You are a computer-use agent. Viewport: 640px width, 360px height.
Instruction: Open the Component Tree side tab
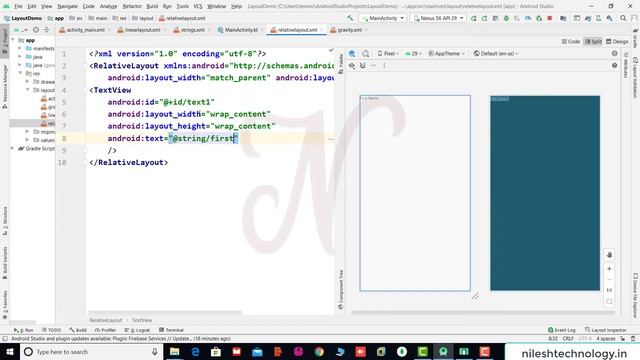341,289
